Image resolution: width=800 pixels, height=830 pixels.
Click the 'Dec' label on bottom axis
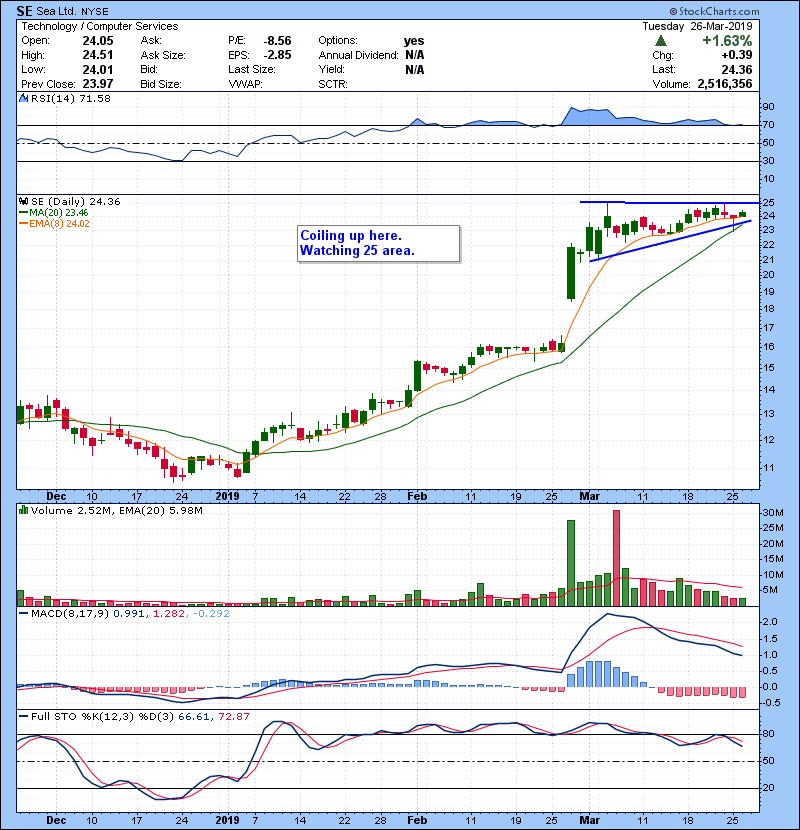click(56, 820)
